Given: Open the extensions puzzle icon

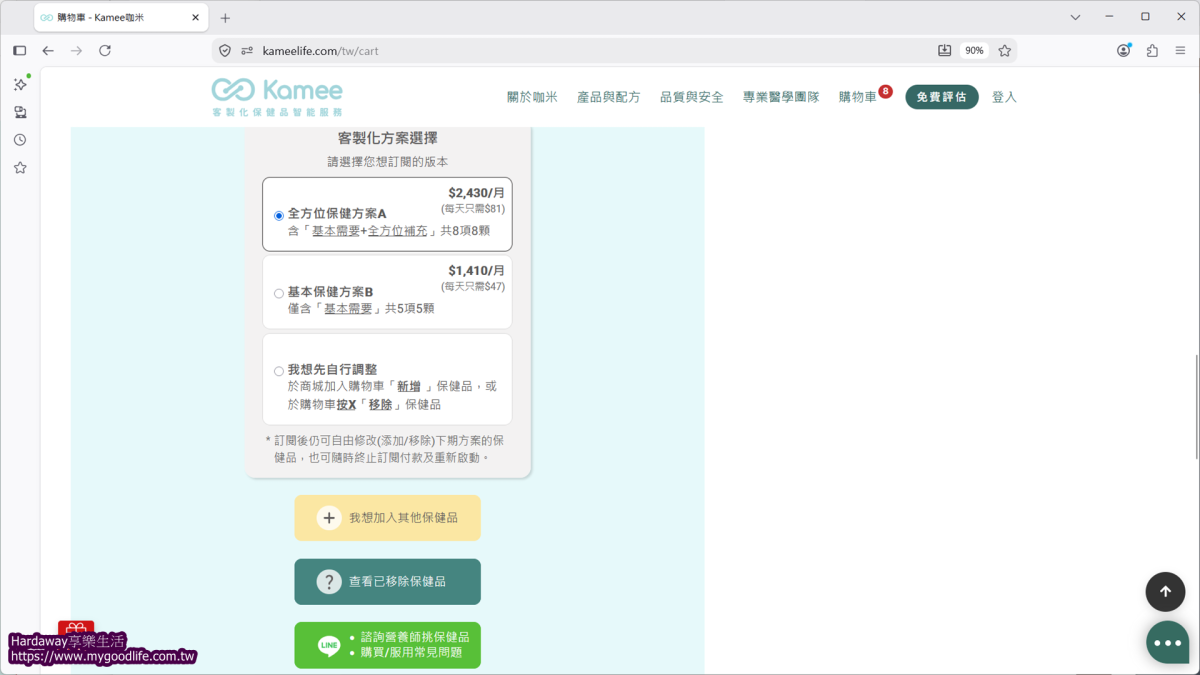Looking at the screenshot, I should click(x=1152, y=50).
